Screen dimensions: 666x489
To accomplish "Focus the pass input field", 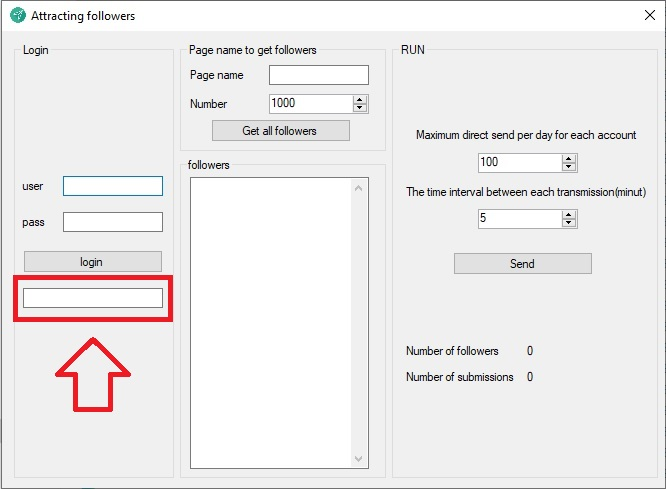I will click(112, 222).
